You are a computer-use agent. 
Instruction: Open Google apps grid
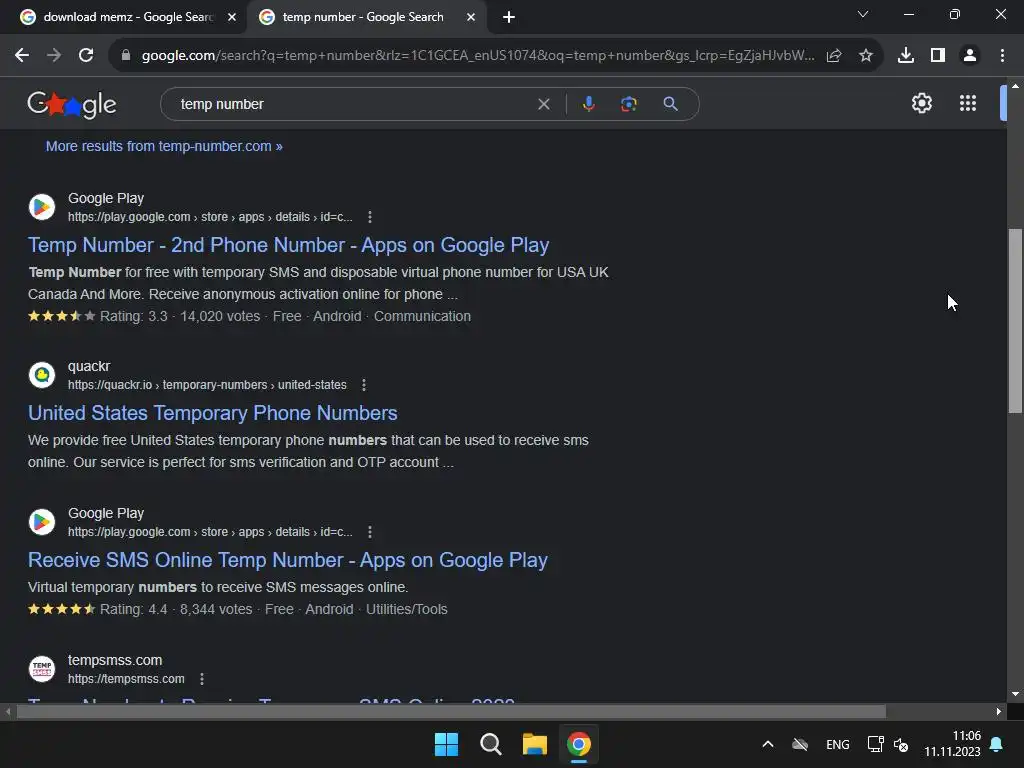pyautogui.click(x=968, y=103)
